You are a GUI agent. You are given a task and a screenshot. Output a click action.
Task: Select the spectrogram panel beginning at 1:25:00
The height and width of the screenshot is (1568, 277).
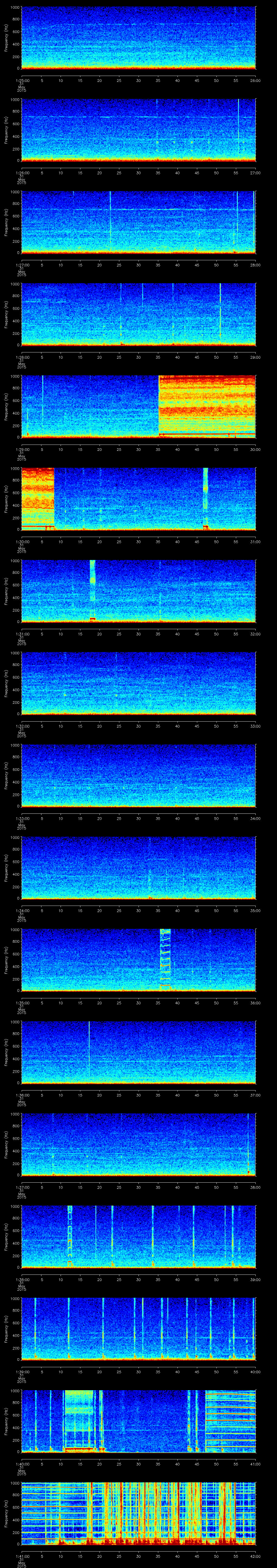click(x=138, y=38)
